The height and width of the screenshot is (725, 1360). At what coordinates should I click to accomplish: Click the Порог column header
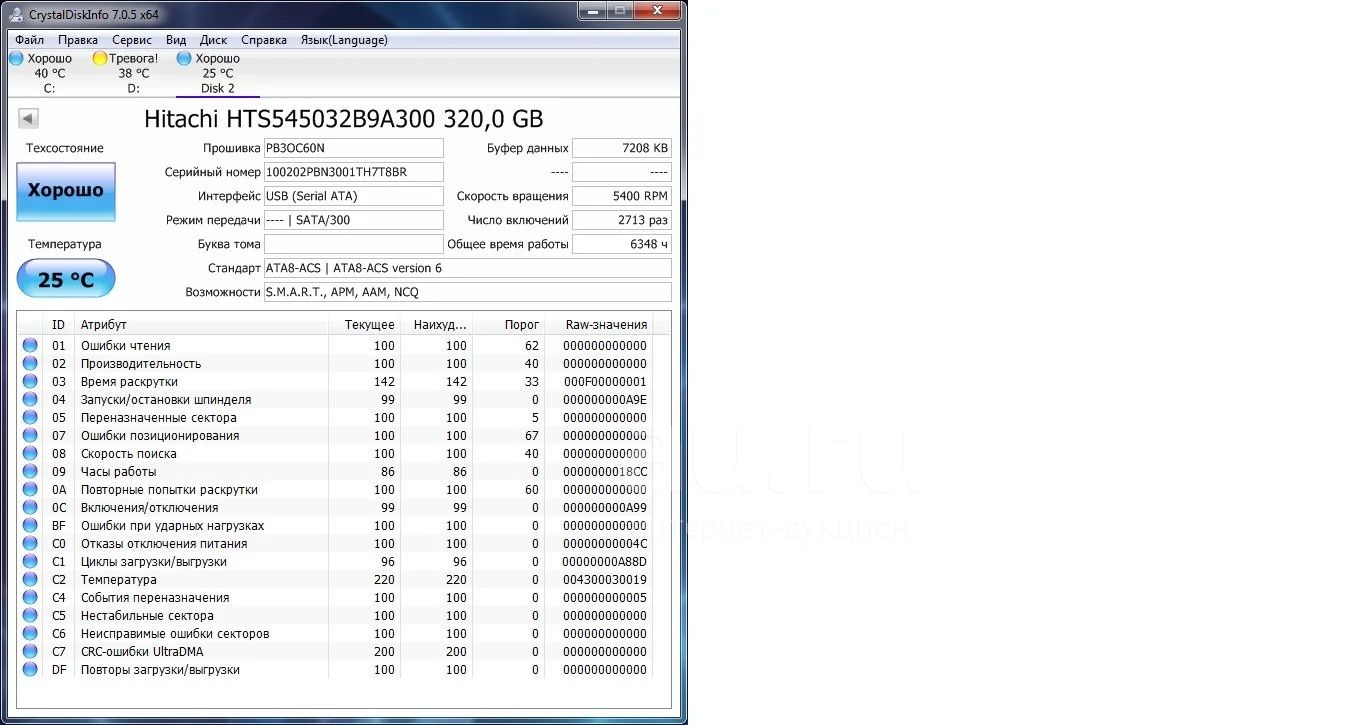509,324
